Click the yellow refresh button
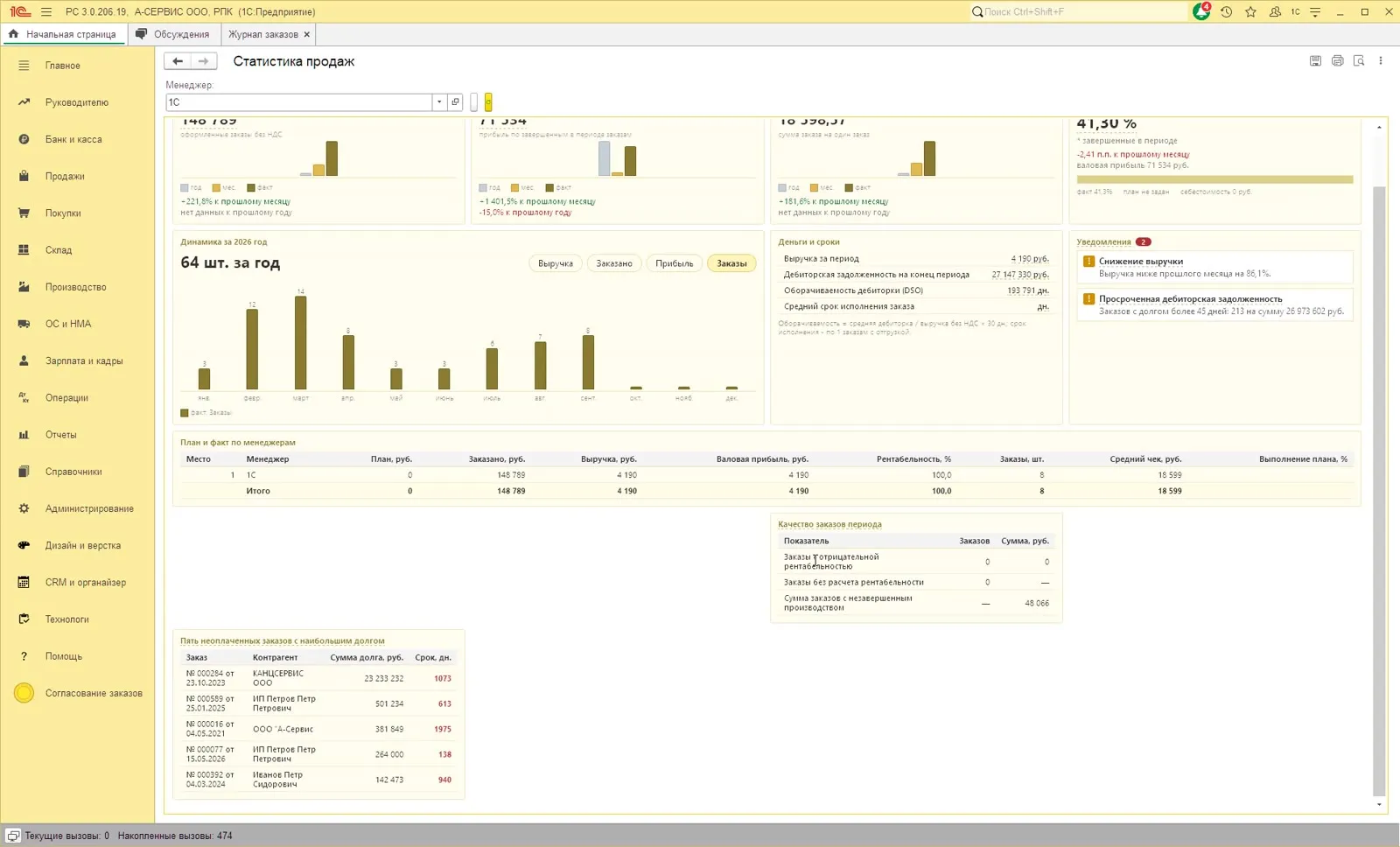Viewport: 1400px width, 847px height. click(x=488, y=102)
